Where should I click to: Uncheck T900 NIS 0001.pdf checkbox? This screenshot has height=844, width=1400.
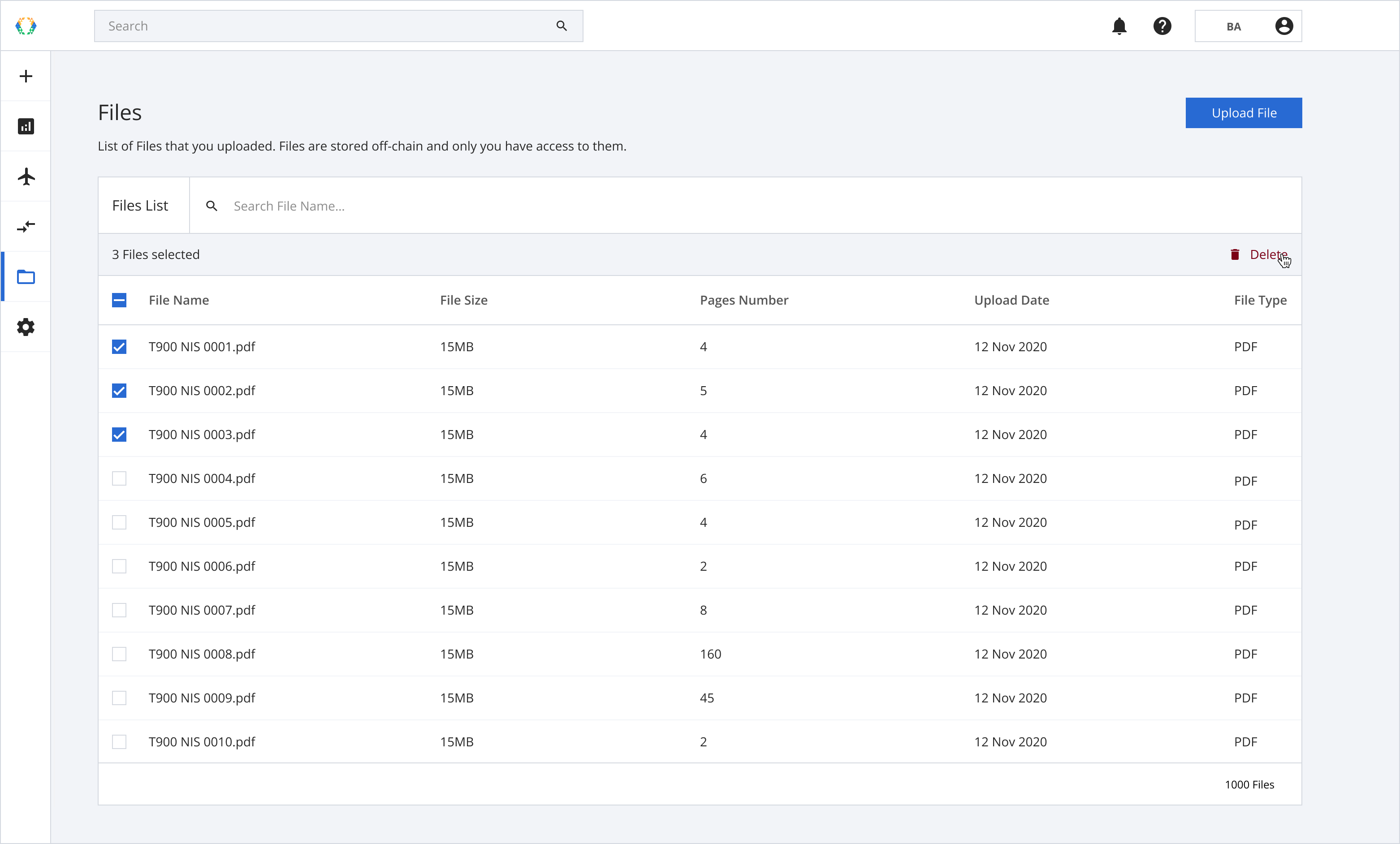pos(119,346)
